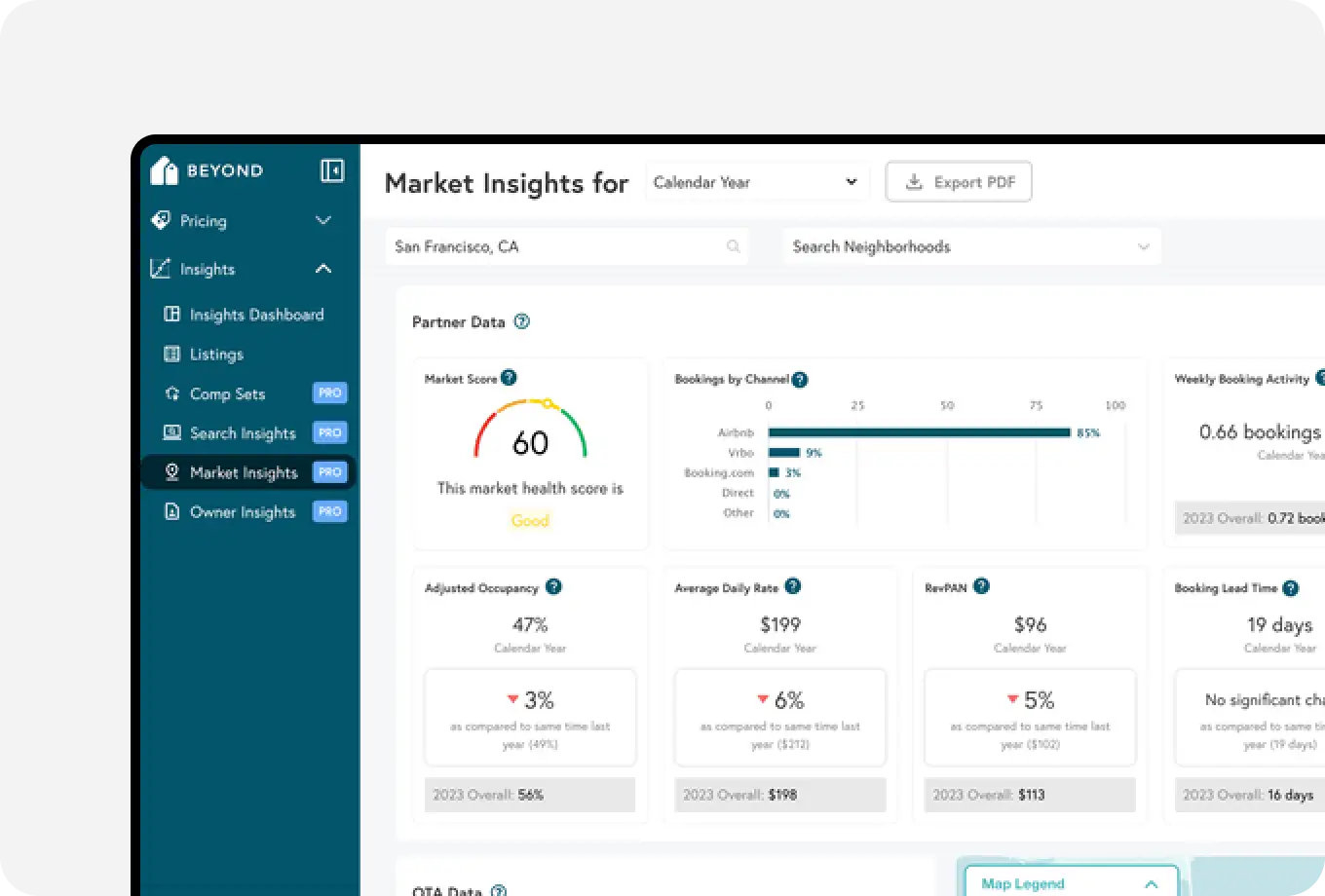Image resolution: width=1325 pixels, height=896 pixels.
Task: Collapse the Insights menu section
Action: pos(323,269)
